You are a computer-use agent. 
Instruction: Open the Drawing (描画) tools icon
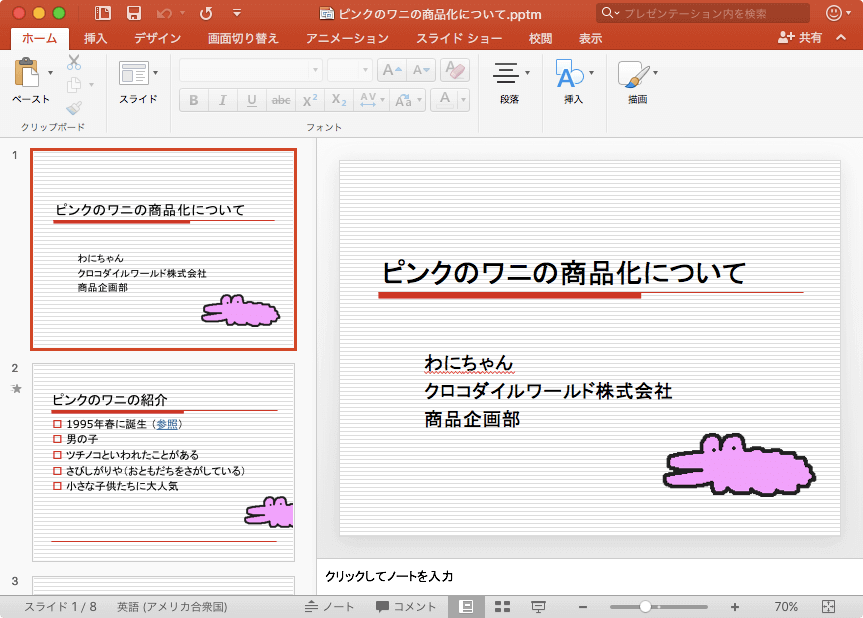[631, 75]
